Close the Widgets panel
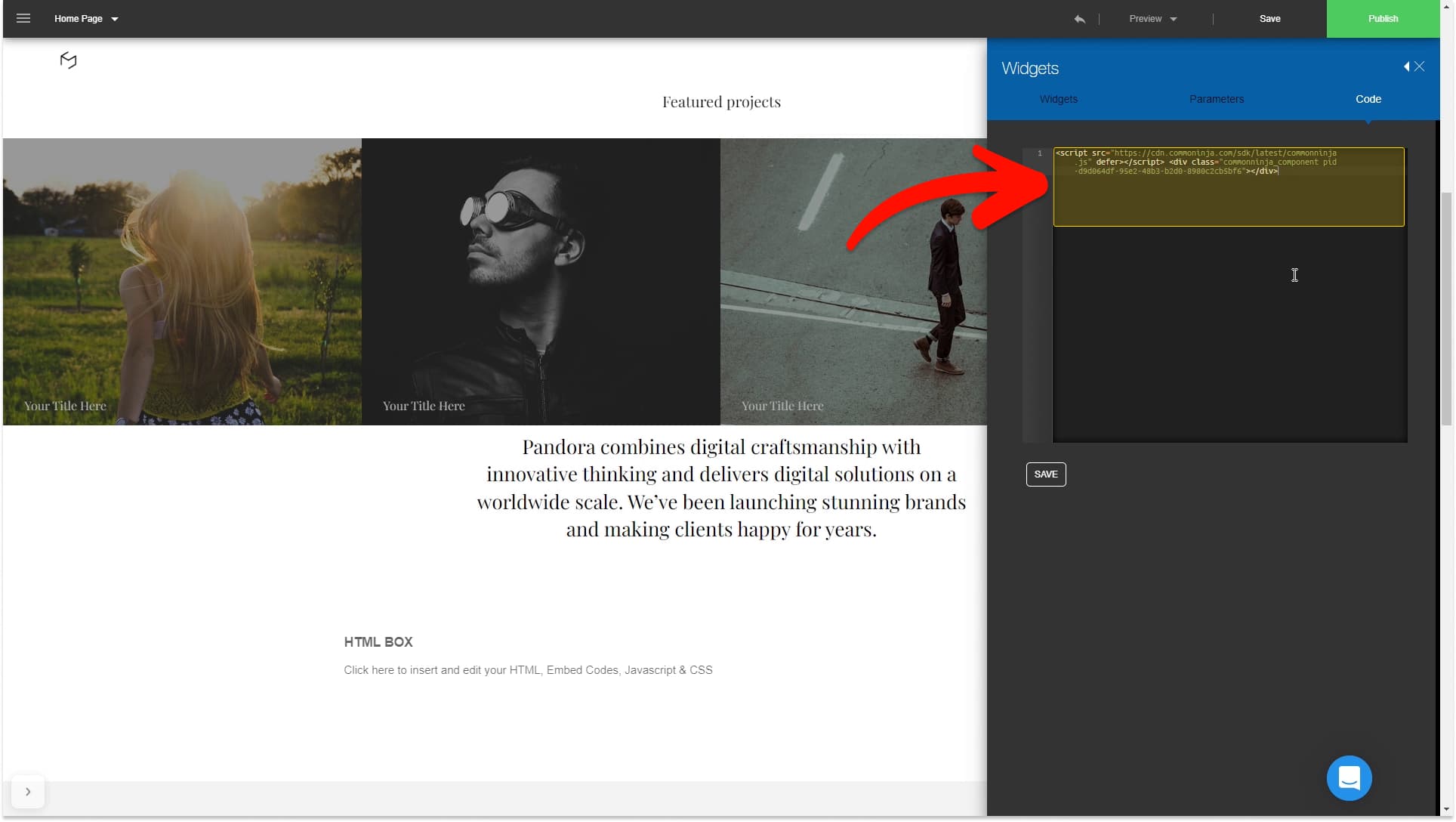This screenshot has height=822, width=1456. point(1420,66)
